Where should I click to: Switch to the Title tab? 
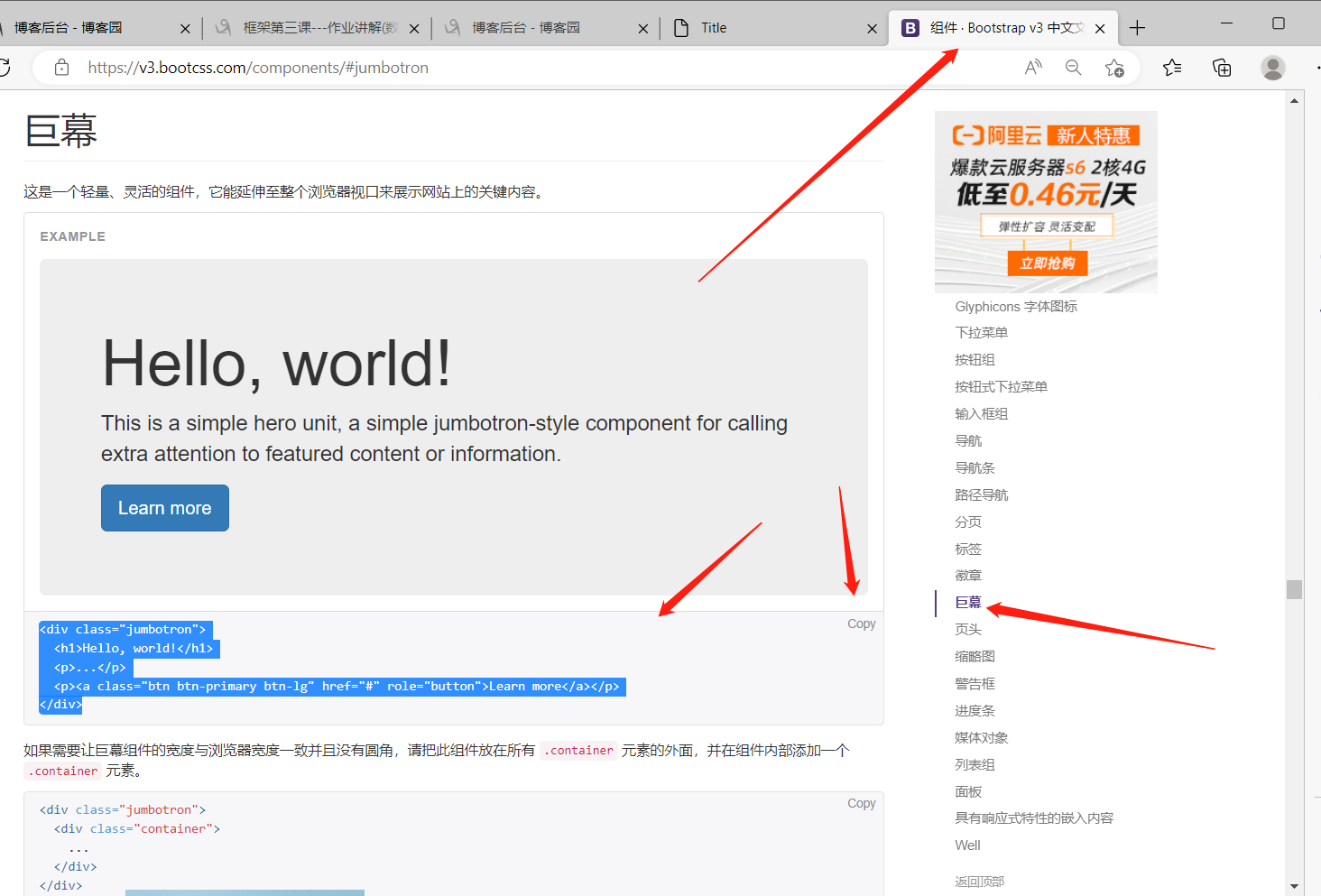click(774, 28)
